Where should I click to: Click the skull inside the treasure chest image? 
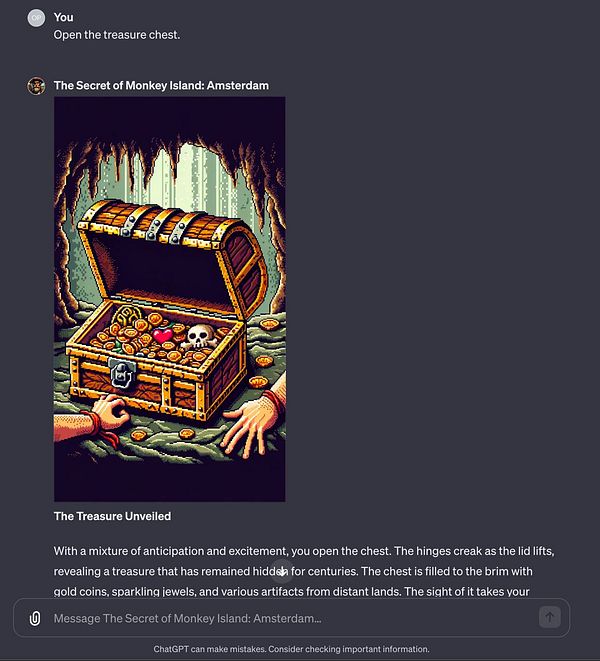(x=200, y=337)
